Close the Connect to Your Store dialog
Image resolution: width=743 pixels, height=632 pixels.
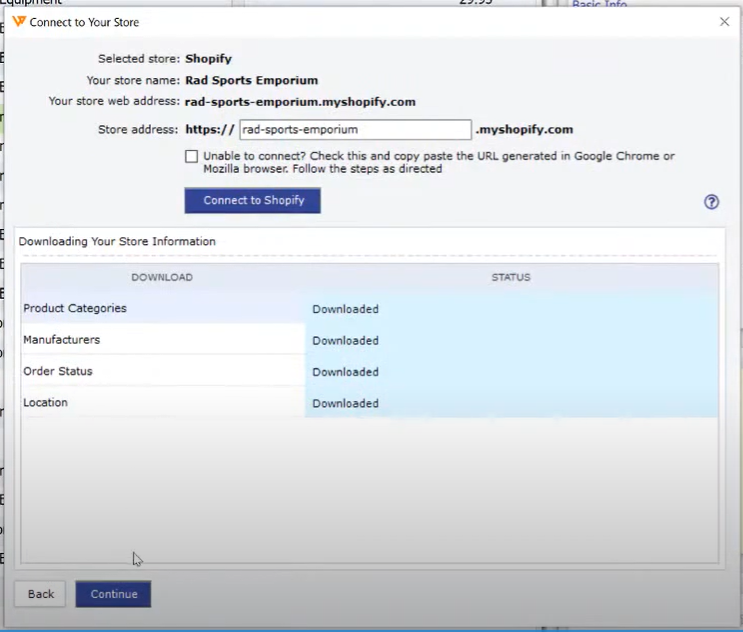tap(724, 22)
